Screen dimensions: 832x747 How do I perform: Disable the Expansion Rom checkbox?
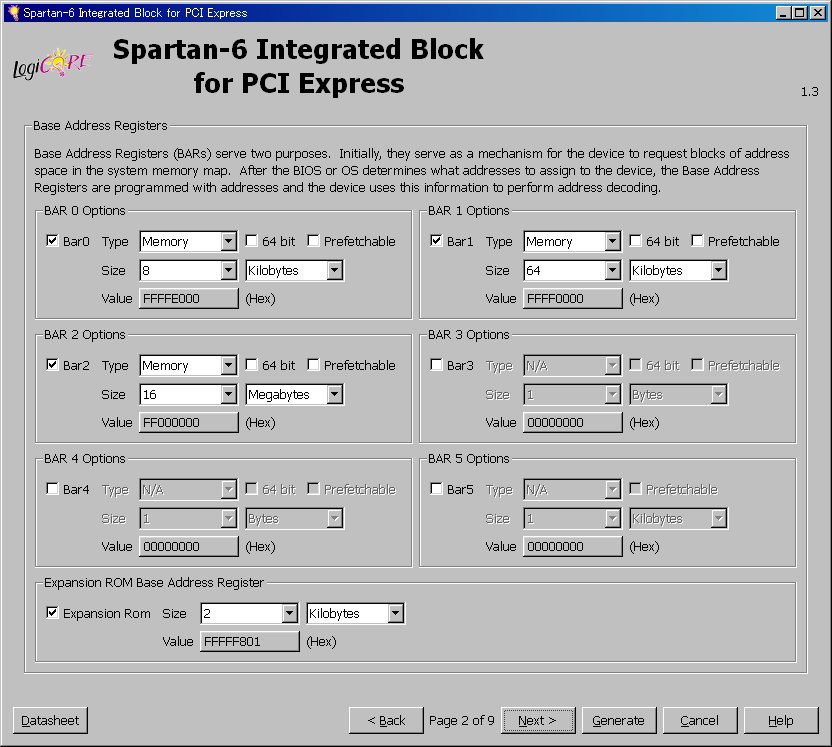[53, 613]
